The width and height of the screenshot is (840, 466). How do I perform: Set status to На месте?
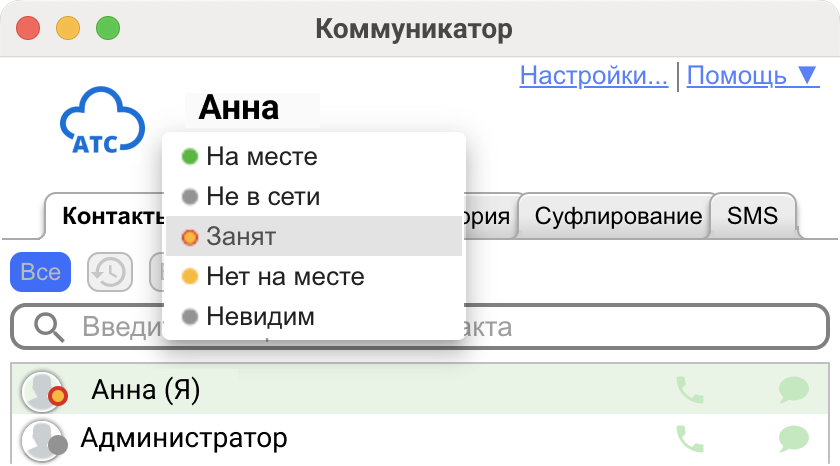click(x=261, y=157)
